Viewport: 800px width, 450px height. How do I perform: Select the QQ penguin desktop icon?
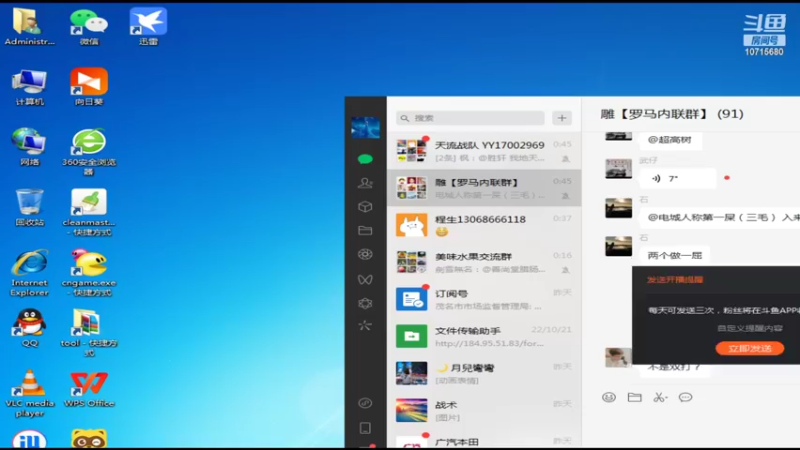coord(29,328)
